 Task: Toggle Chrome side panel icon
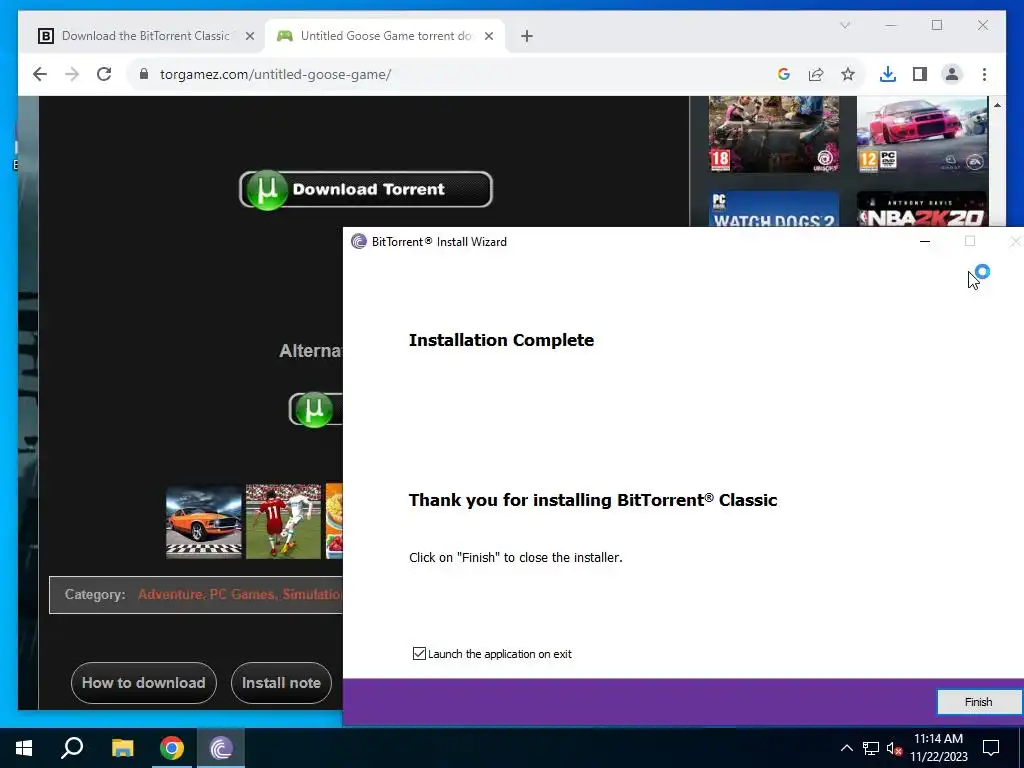920,74
